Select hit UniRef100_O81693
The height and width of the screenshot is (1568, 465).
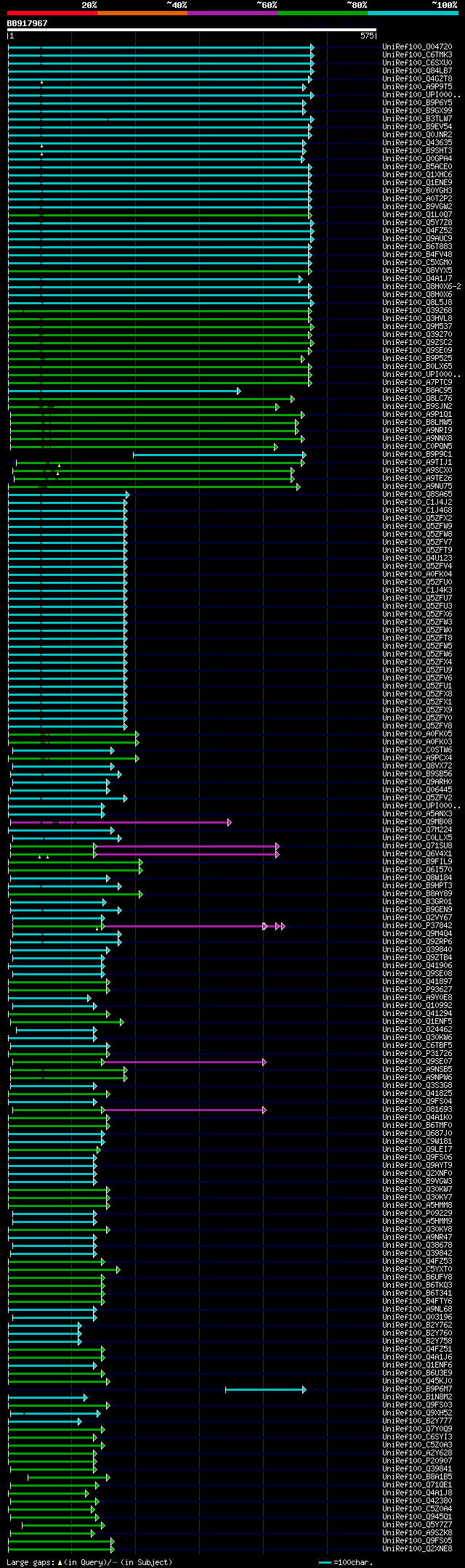pyautogui.click(x=417, y=1109)
